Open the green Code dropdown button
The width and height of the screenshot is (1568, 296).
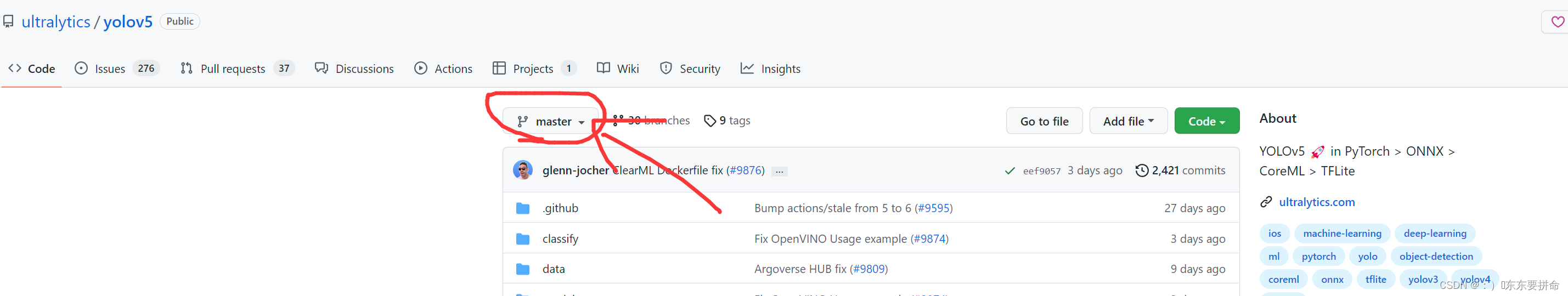(x=1206, y=121)
